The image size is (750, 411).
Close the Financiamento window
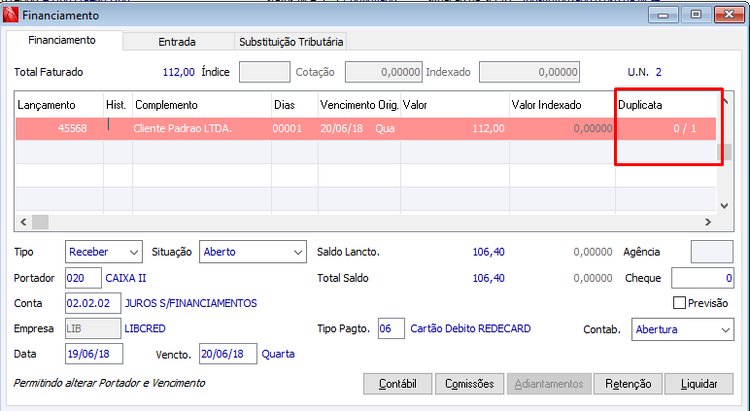click(x=729, y=15)
